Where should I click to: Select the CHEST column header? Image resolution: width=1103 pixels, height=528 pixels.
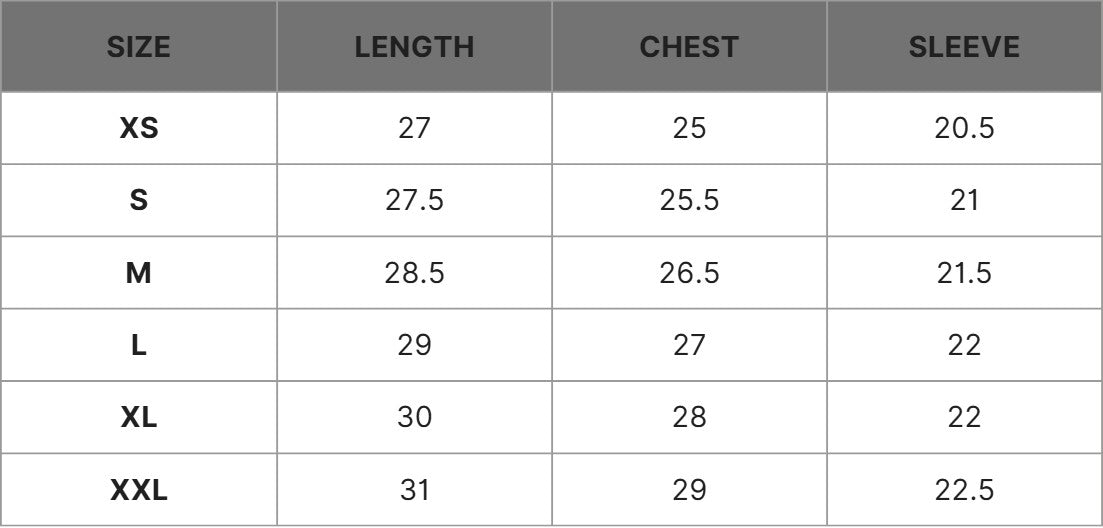(x=689, y=47)
